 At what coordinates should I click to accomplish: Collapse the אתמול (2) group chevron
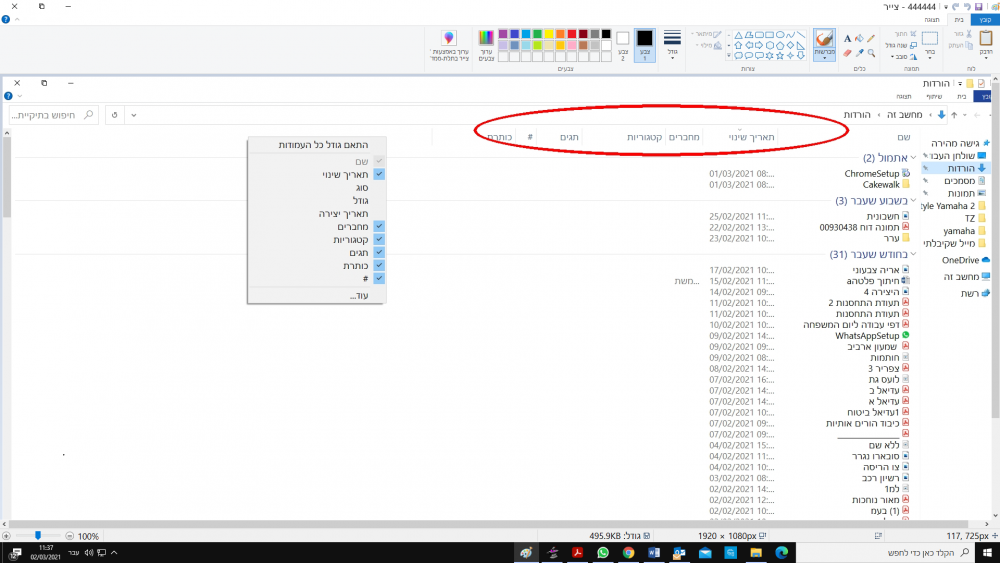pyautogui.click(x=913, y=157)
